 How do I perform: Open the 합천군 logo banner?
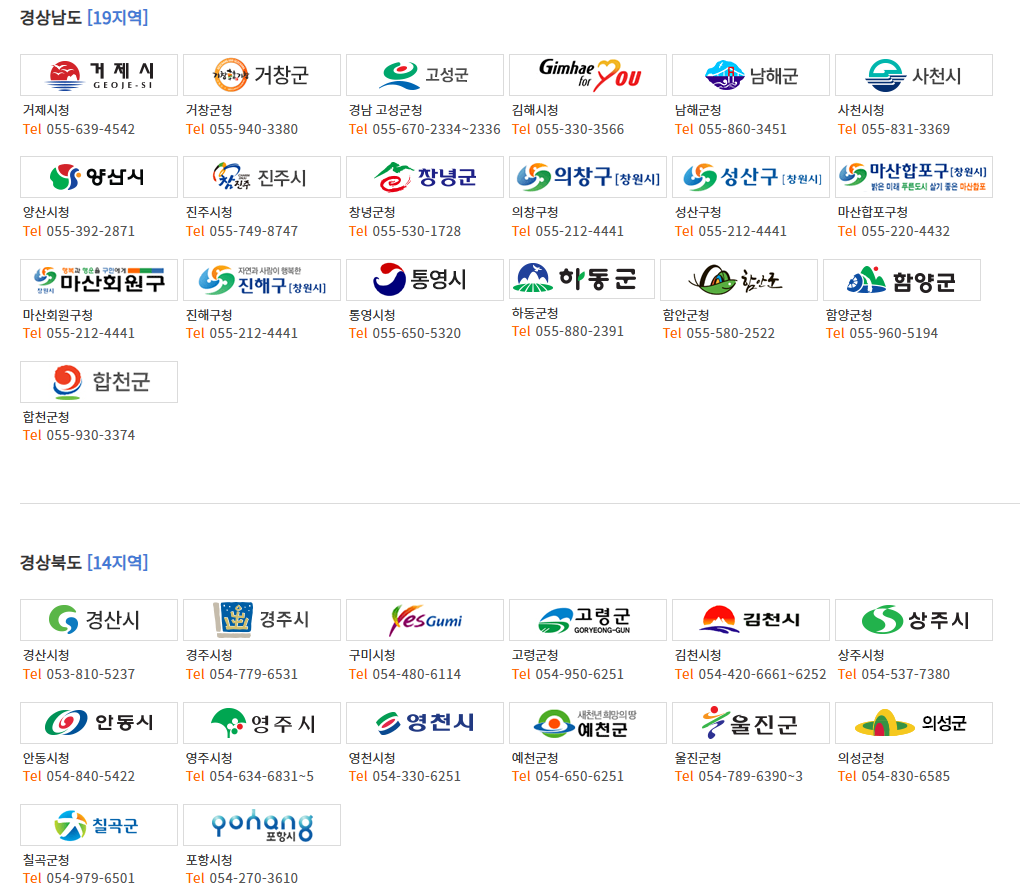(99, 382)
